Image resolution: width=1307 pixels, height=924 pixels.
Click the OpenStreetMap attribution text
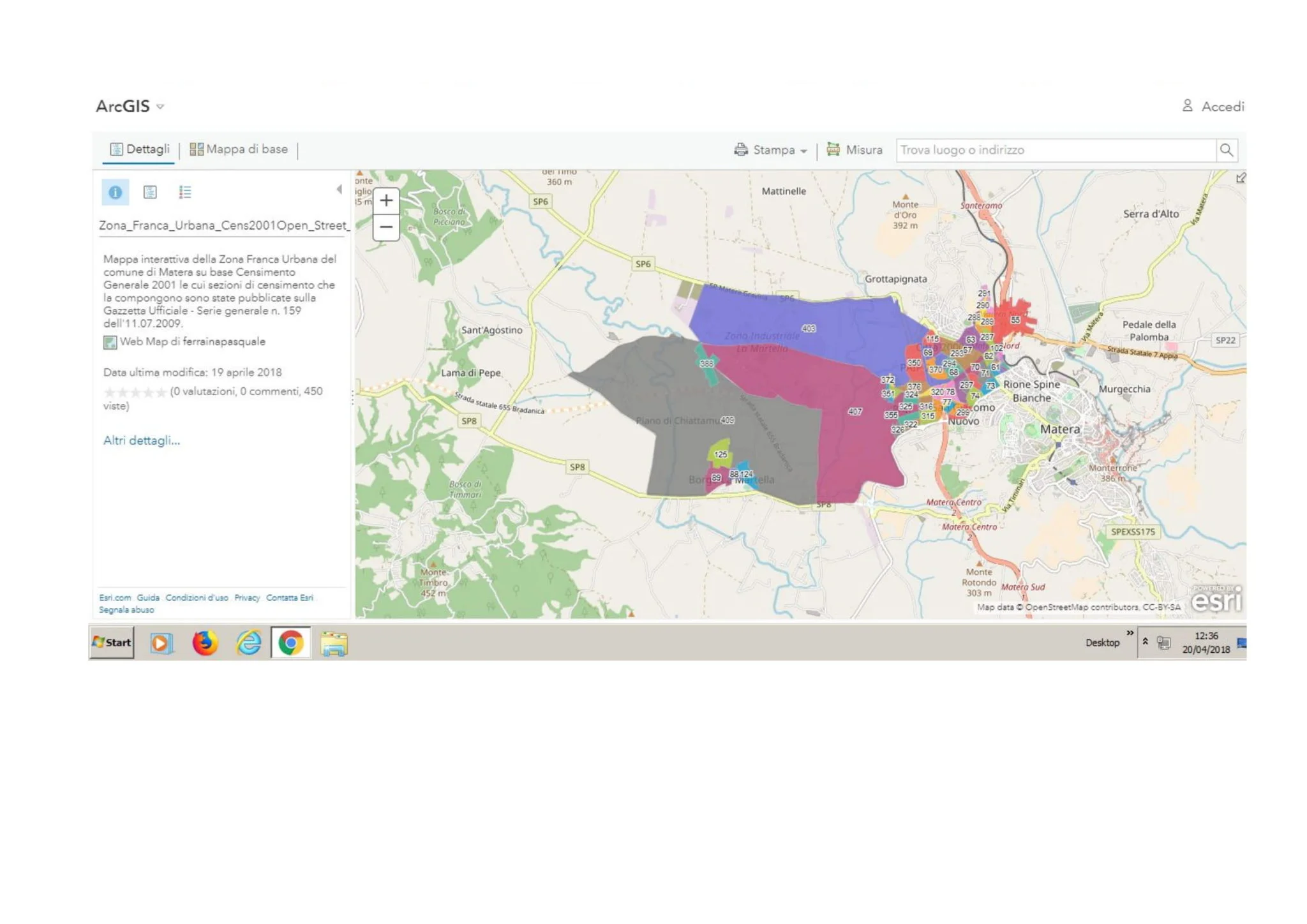(x=1079, y=607)
